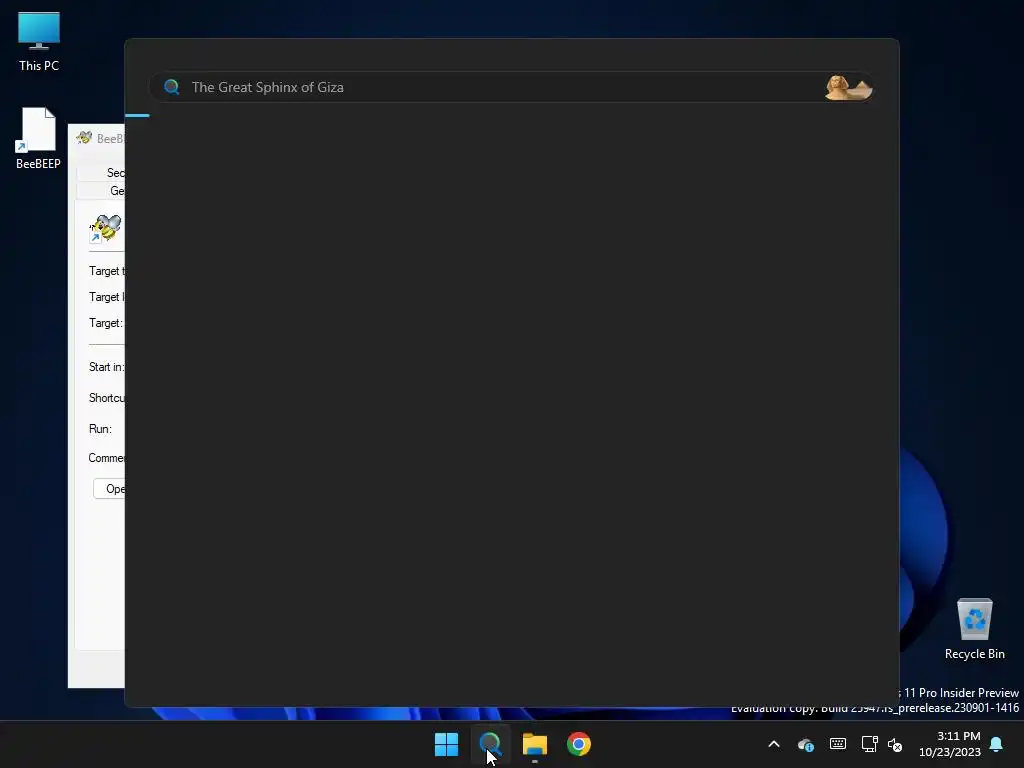Click the Target: label in properties window
The width and height of the screenshot is (1024, 768).
tap(106, 323)
